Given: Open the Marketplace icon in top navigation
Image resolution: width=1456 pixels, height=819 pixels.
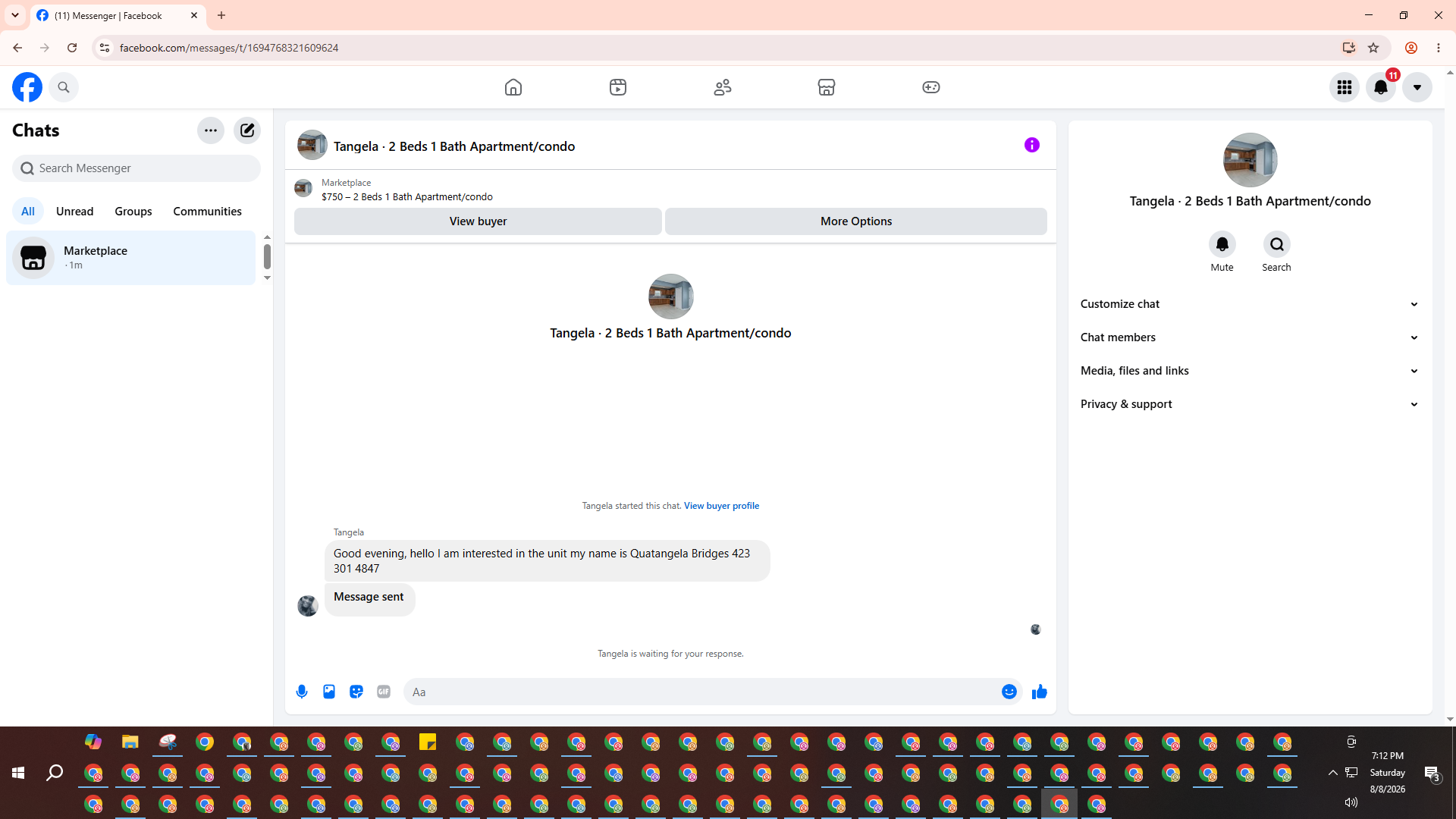Looking at the screenshot, I should point(827,87).
